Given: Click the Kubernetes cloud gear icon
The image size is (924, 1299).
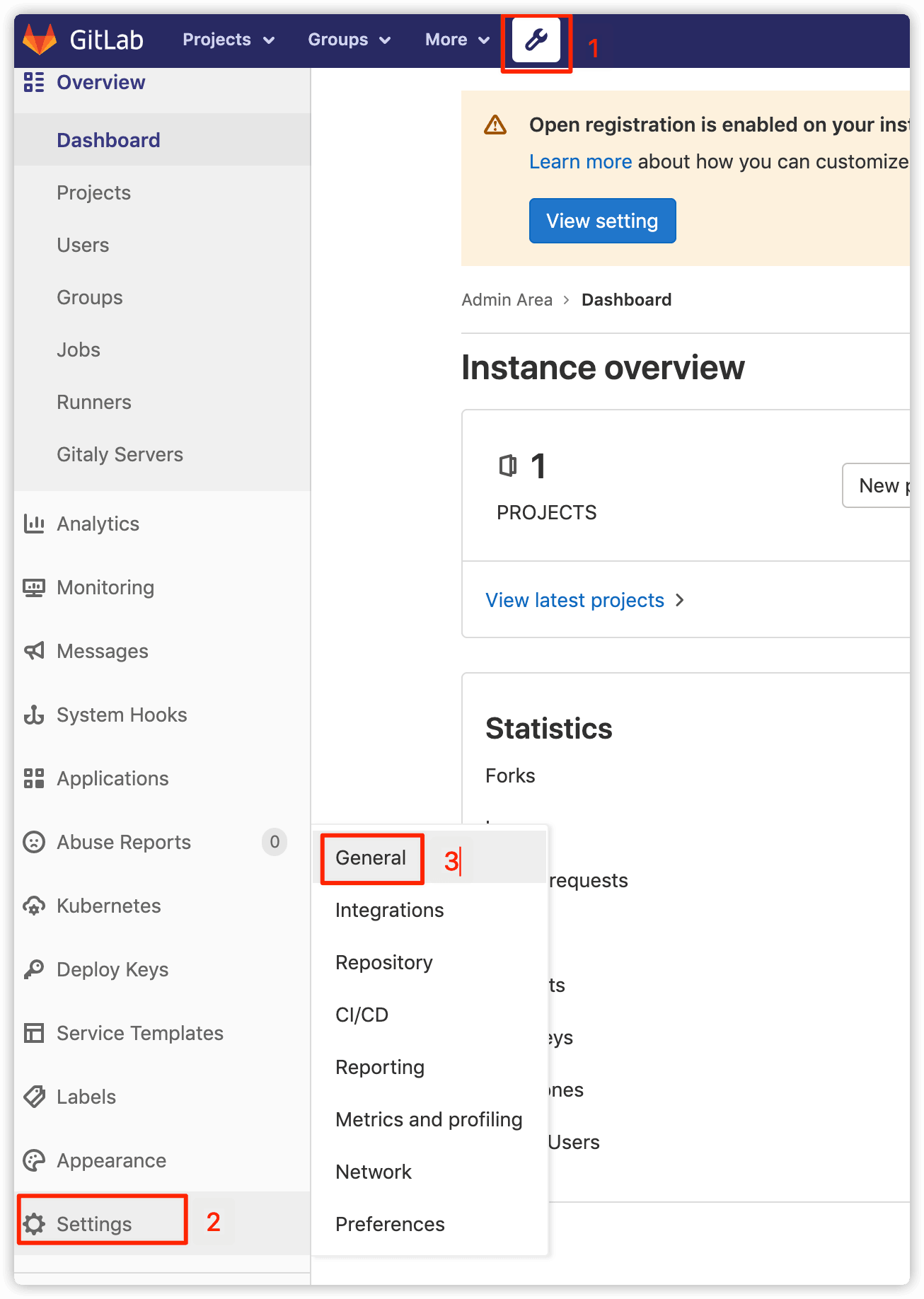Looking at the screenshot, I should pyautogui.click(x=34, y=906).
